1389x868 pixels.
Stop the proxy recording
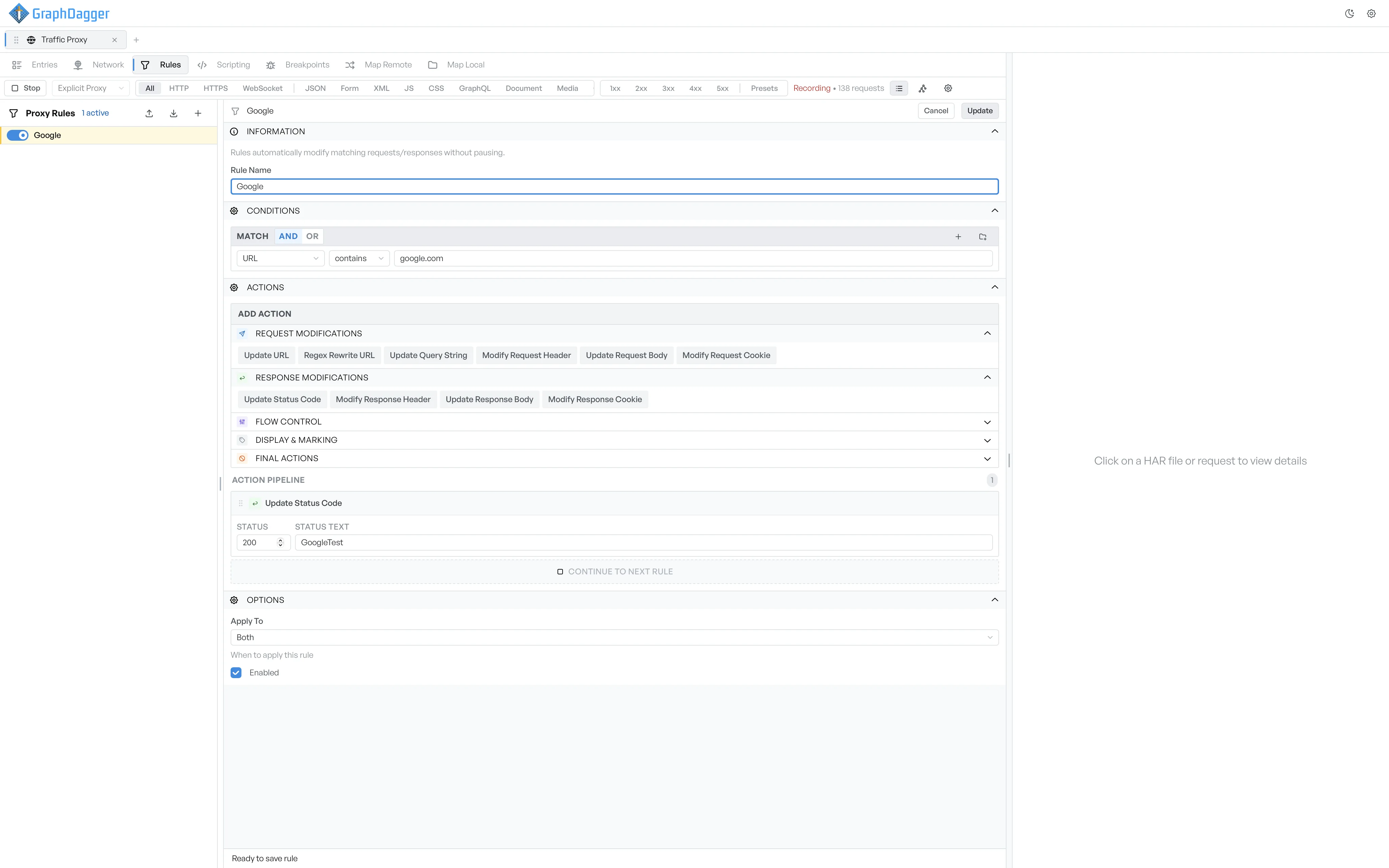(26, 88)
